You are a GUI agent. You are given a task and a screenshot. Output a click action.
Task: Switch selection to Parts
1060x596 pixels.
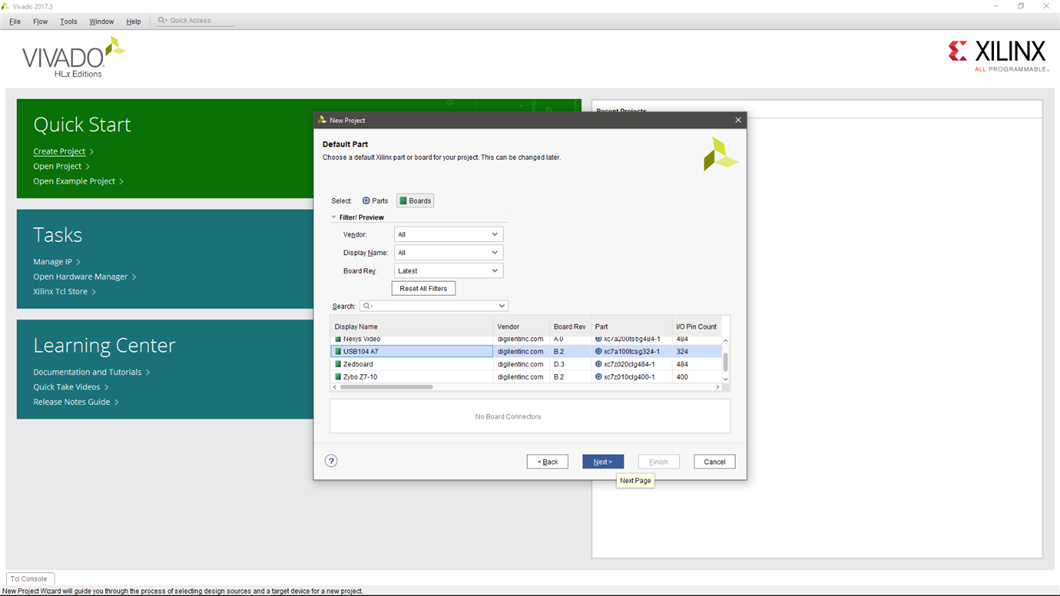pos(375,201)
